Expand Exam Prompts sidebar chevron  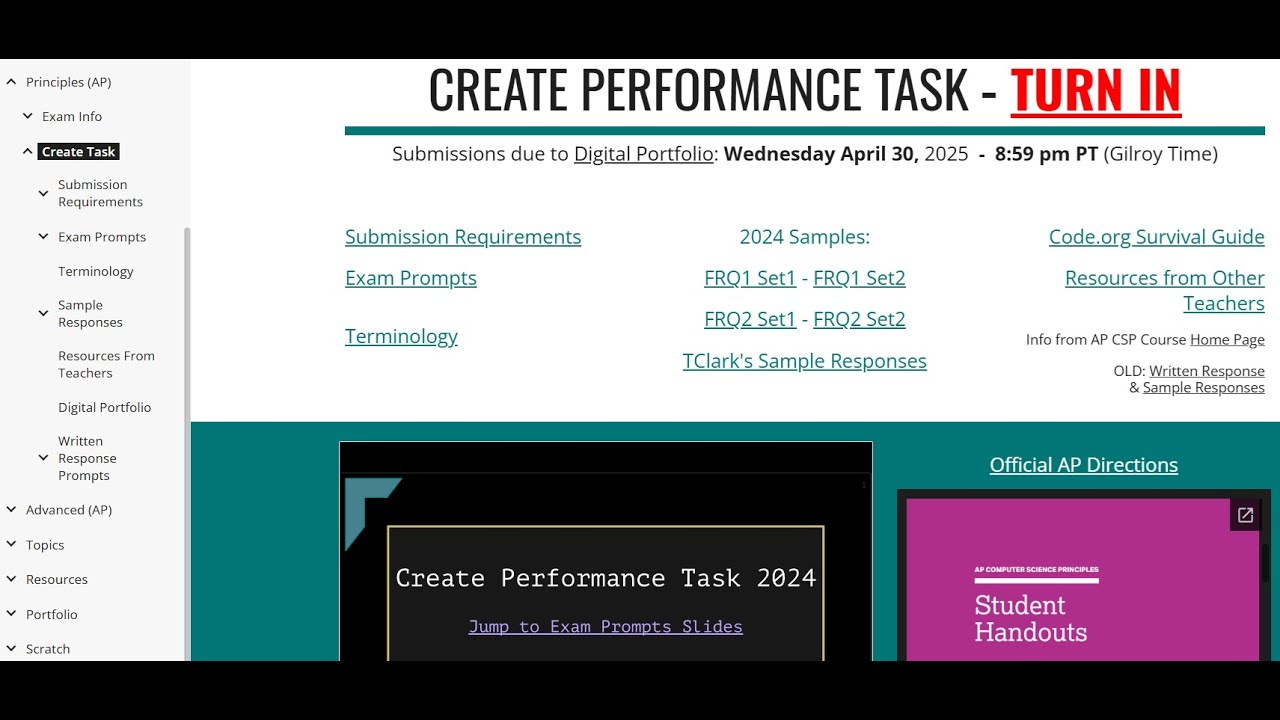coord(44,237)
